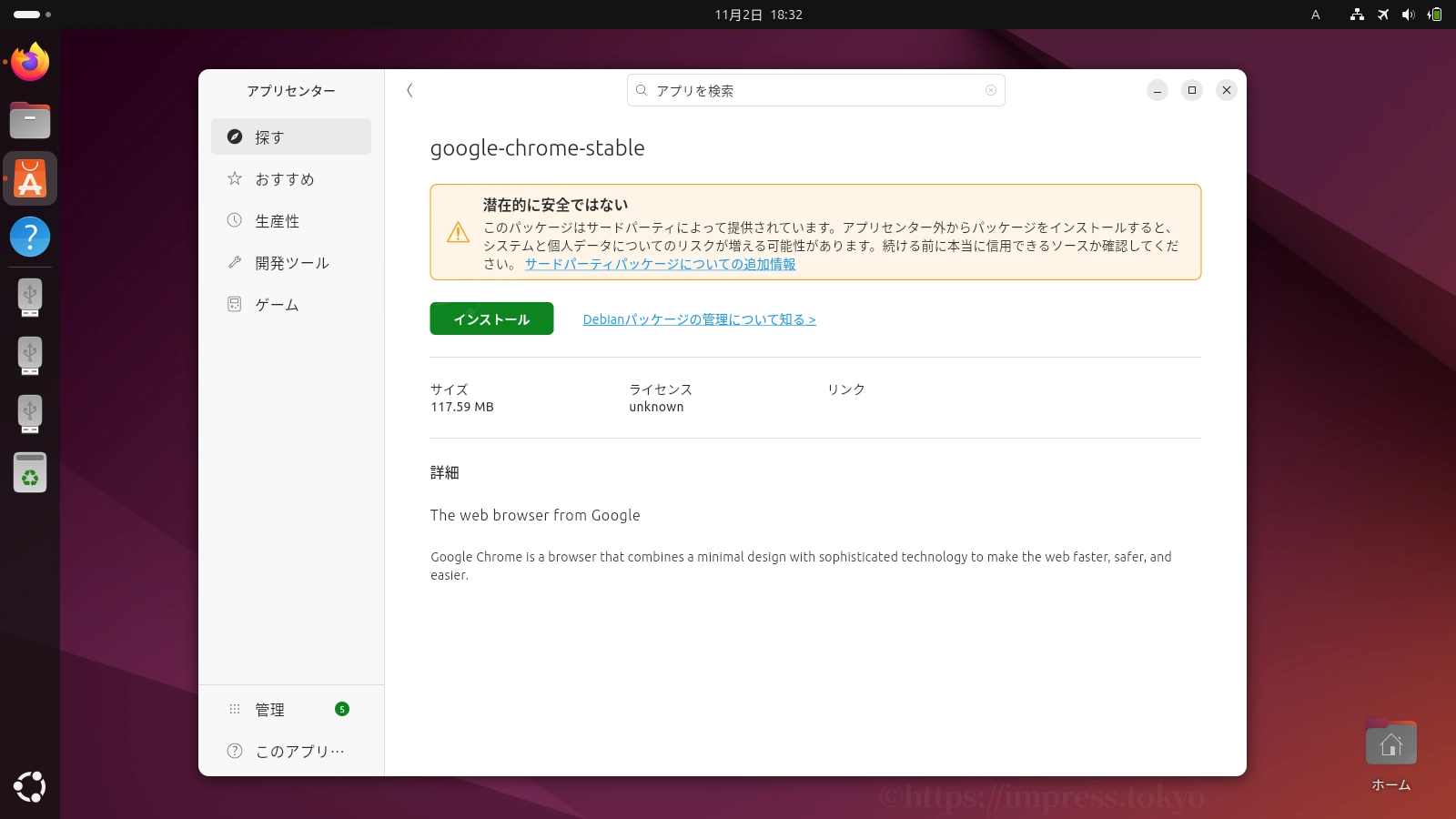Image resolution: width=1456 pixels, height=819 pixels.
Task: Show applications with the Ubuntu logo button
Action: pos(30,786)
